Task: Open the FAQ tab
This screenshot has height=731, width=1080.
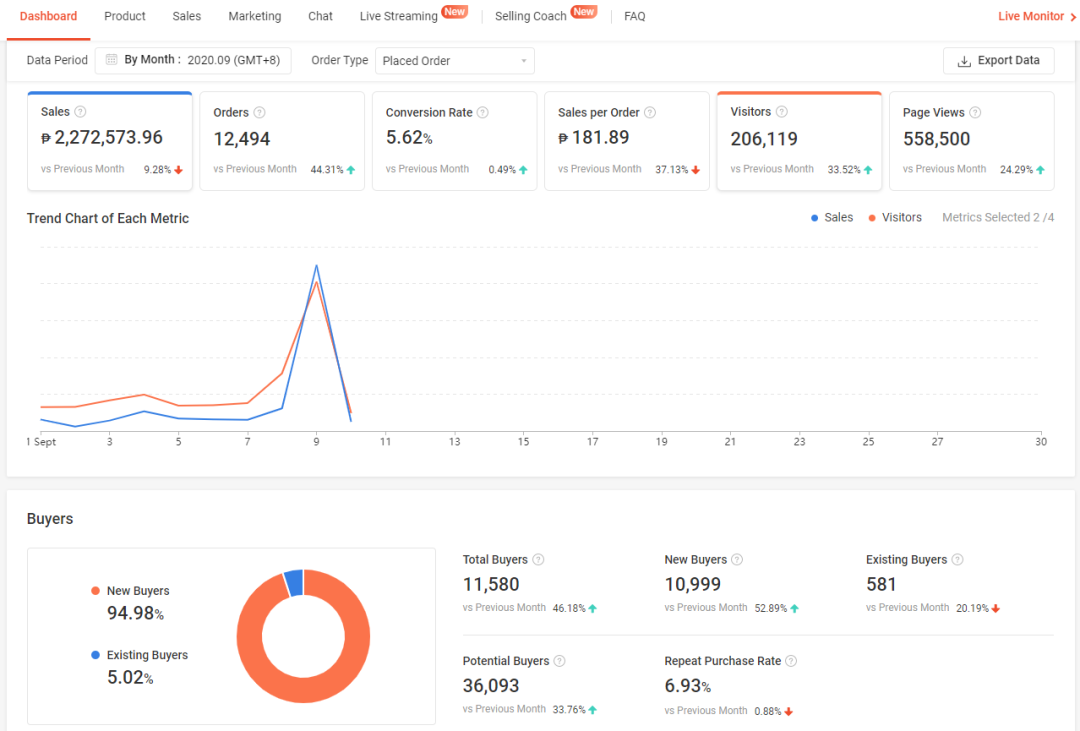Action: [635, 16]
